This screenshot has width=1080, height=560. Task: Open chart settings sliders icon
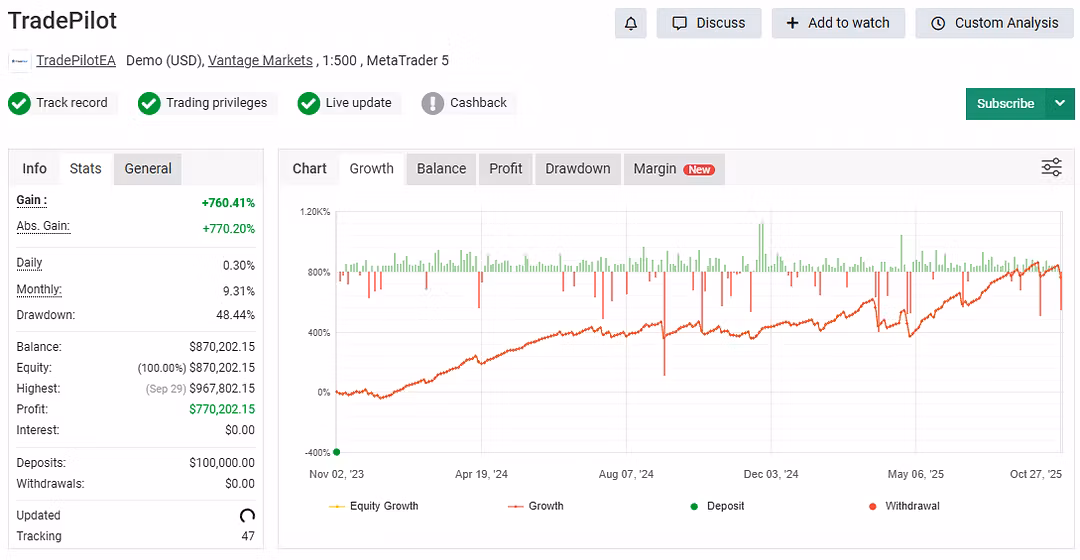tap(1051, 168)
